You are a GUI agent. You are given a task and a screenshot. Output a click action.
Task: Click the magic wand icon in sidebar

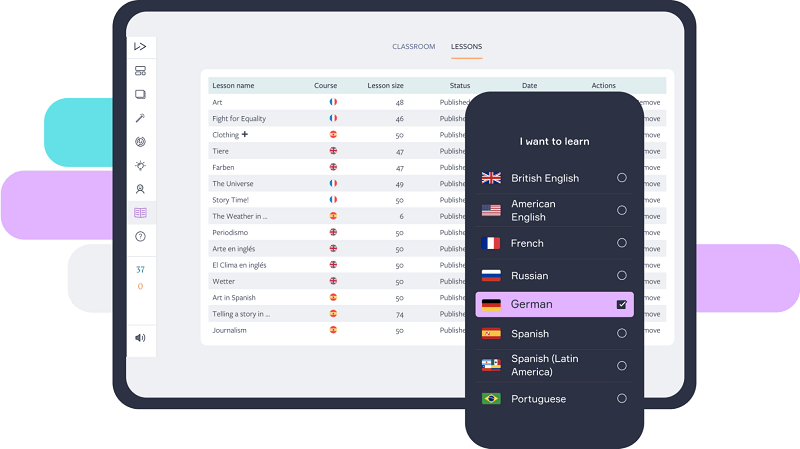pos(140,118)
